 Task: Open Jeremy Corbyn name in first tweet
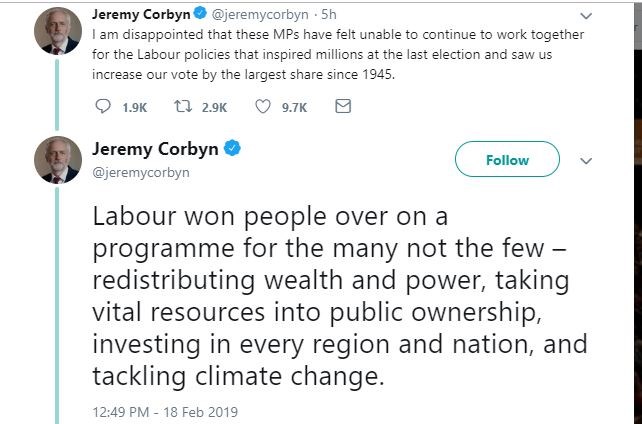point(139,15)
